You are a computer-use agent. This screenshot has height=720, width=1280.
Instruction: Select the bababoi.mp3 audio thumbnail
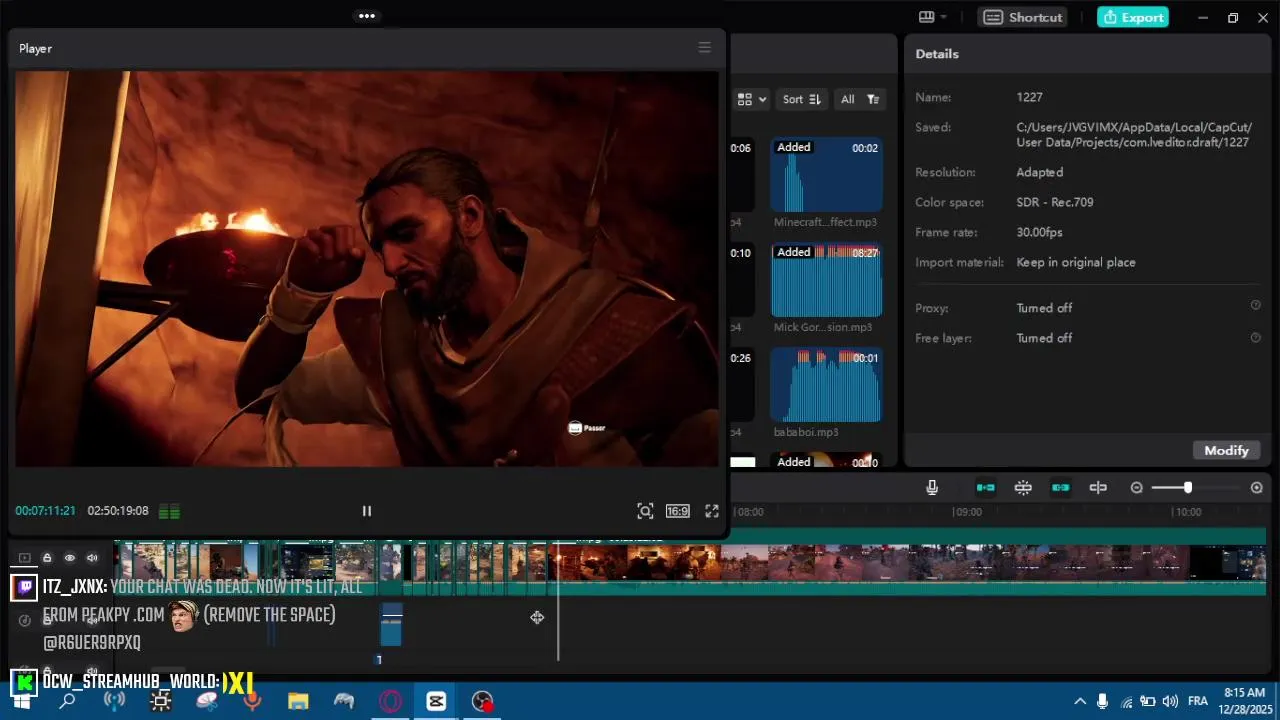(826, 385)
